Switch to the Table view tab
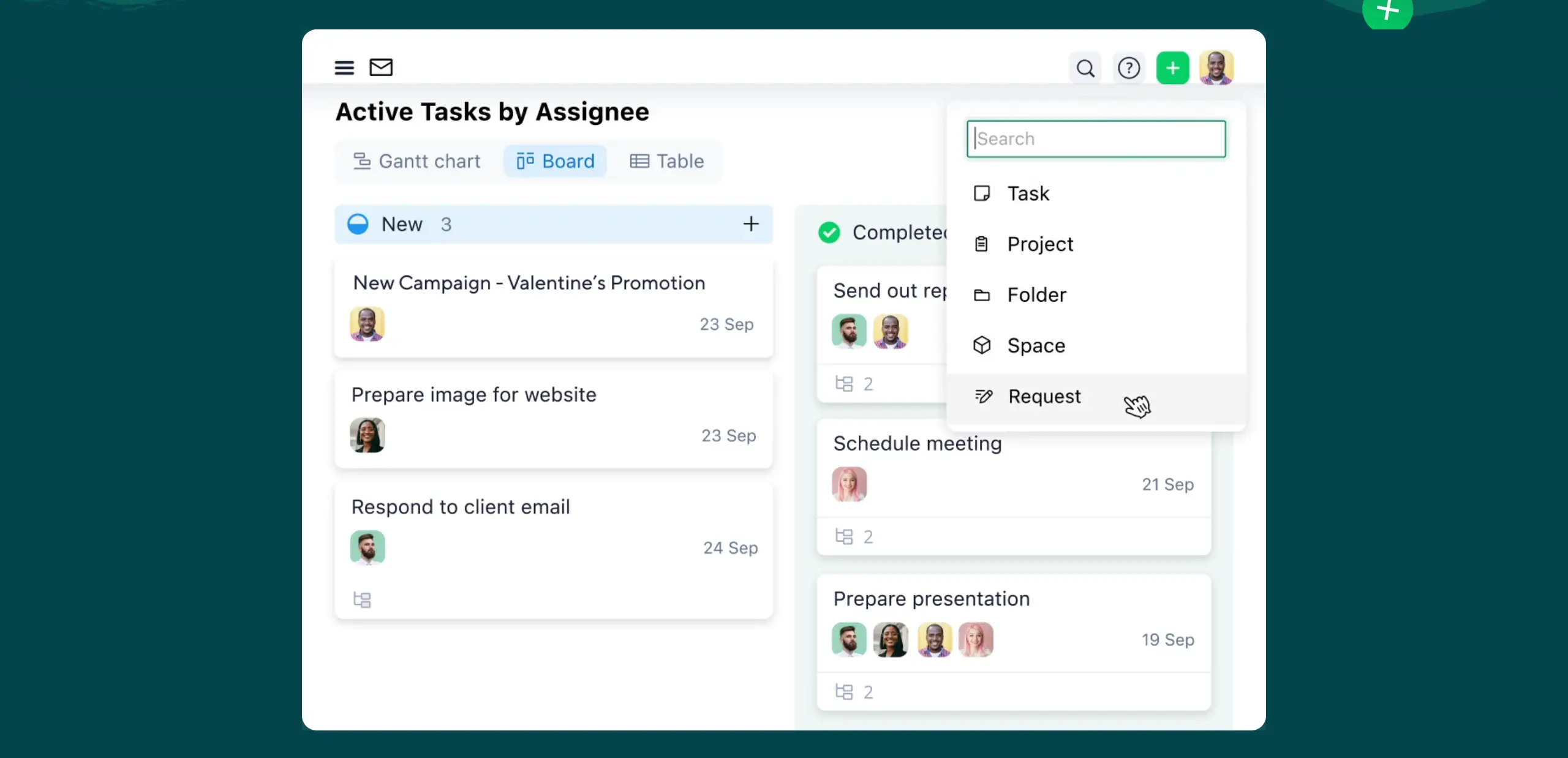Image resolution: width=1568 pixels, height=758 pixels. click(x=667, y=161)
